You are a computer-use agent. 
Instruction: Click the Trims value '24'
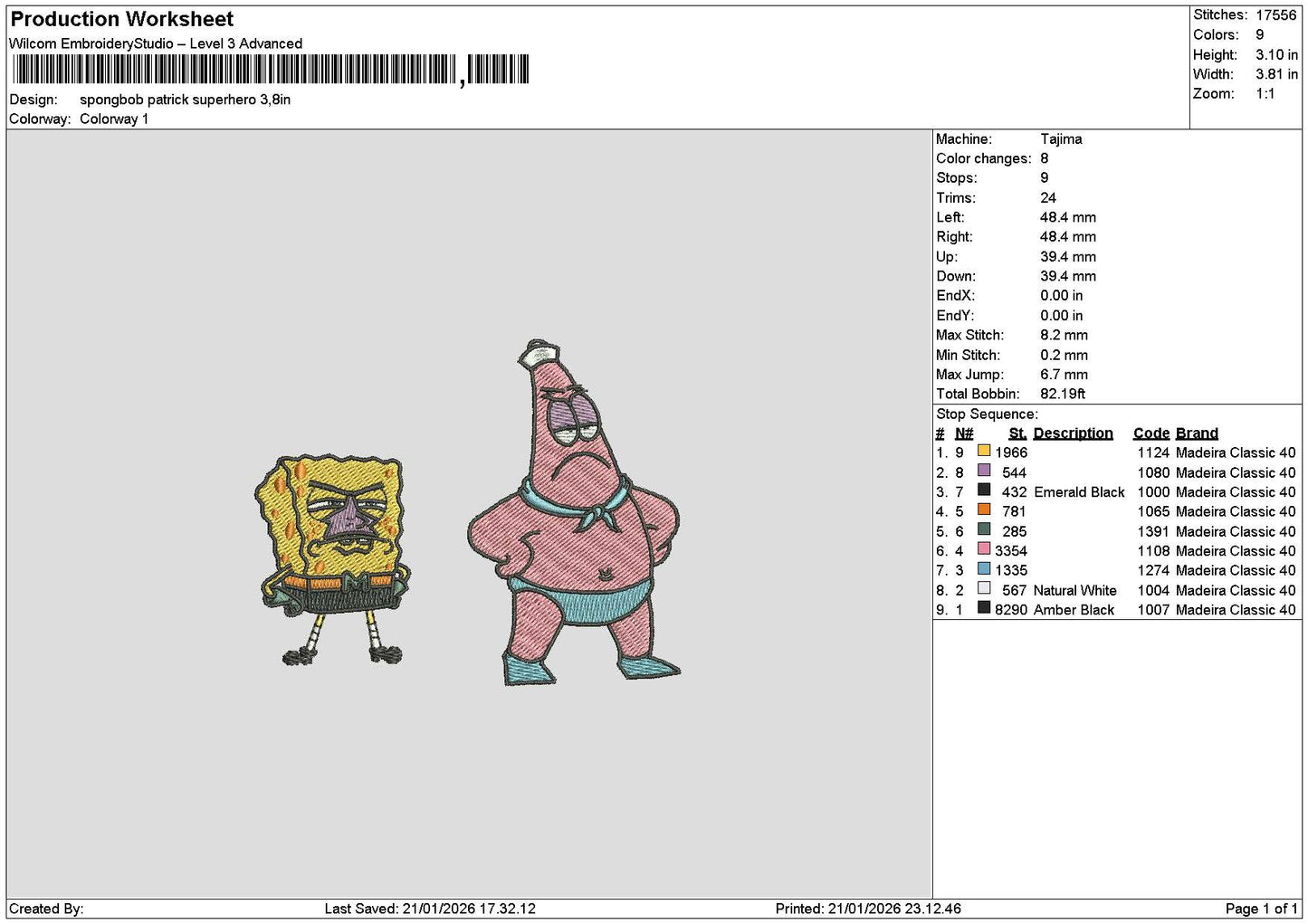1048,198
